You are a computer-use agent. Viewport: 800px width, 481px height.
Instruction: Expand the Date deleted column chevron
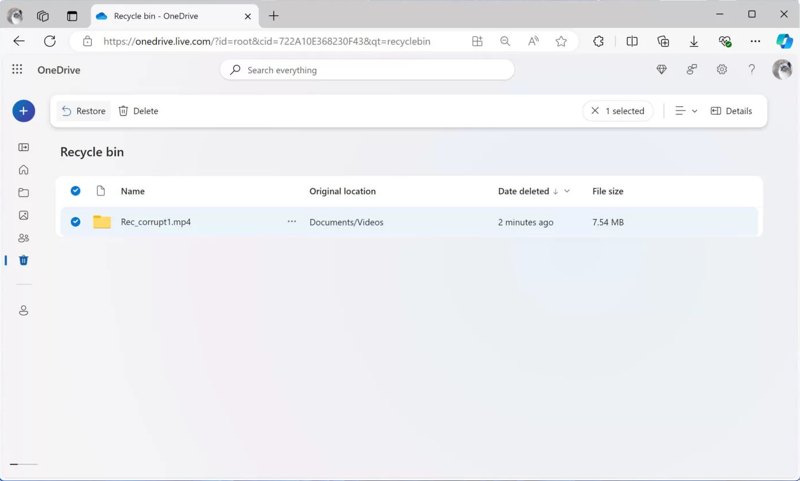tap(567, 191)
